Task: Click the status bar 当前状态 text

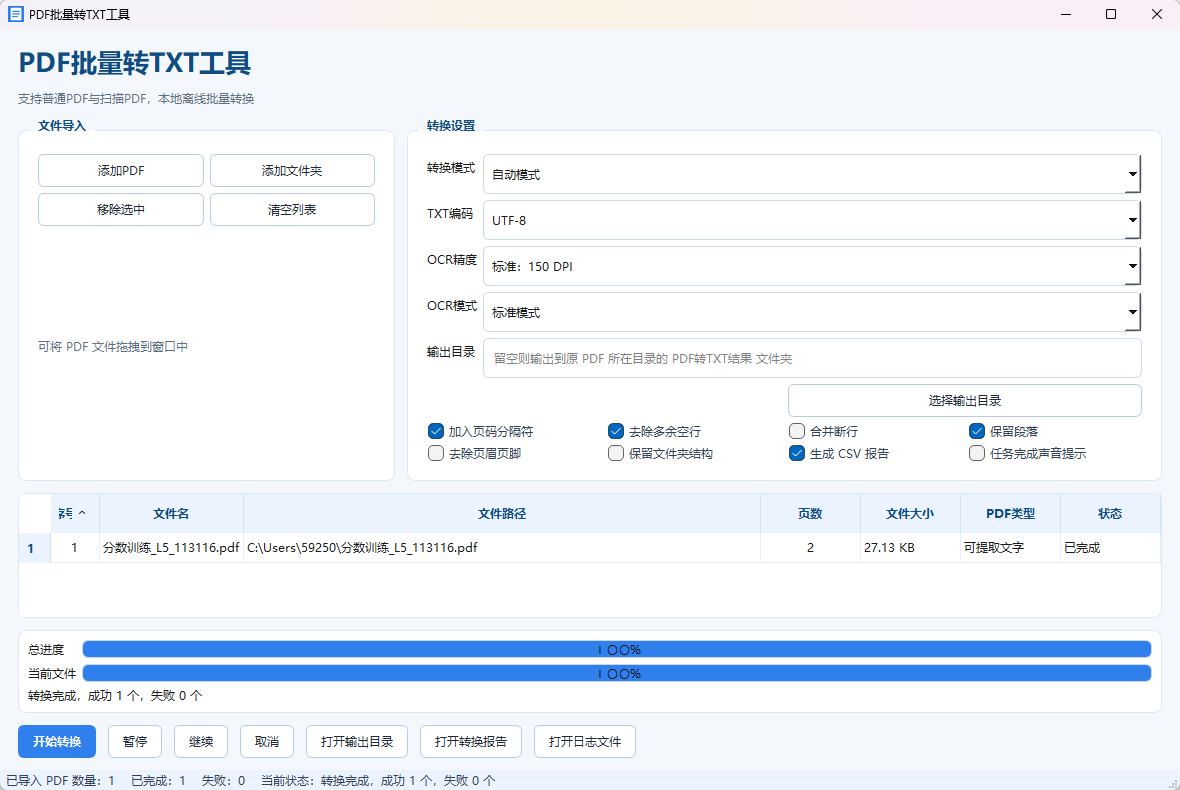Action: pos(379,781)
